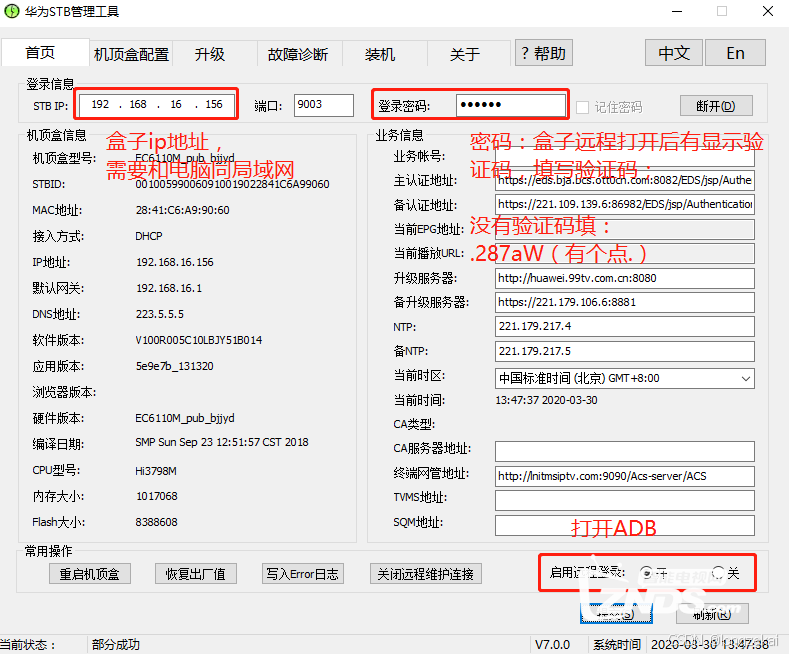Open the 机顶盒配置 tab

[131, 54]
